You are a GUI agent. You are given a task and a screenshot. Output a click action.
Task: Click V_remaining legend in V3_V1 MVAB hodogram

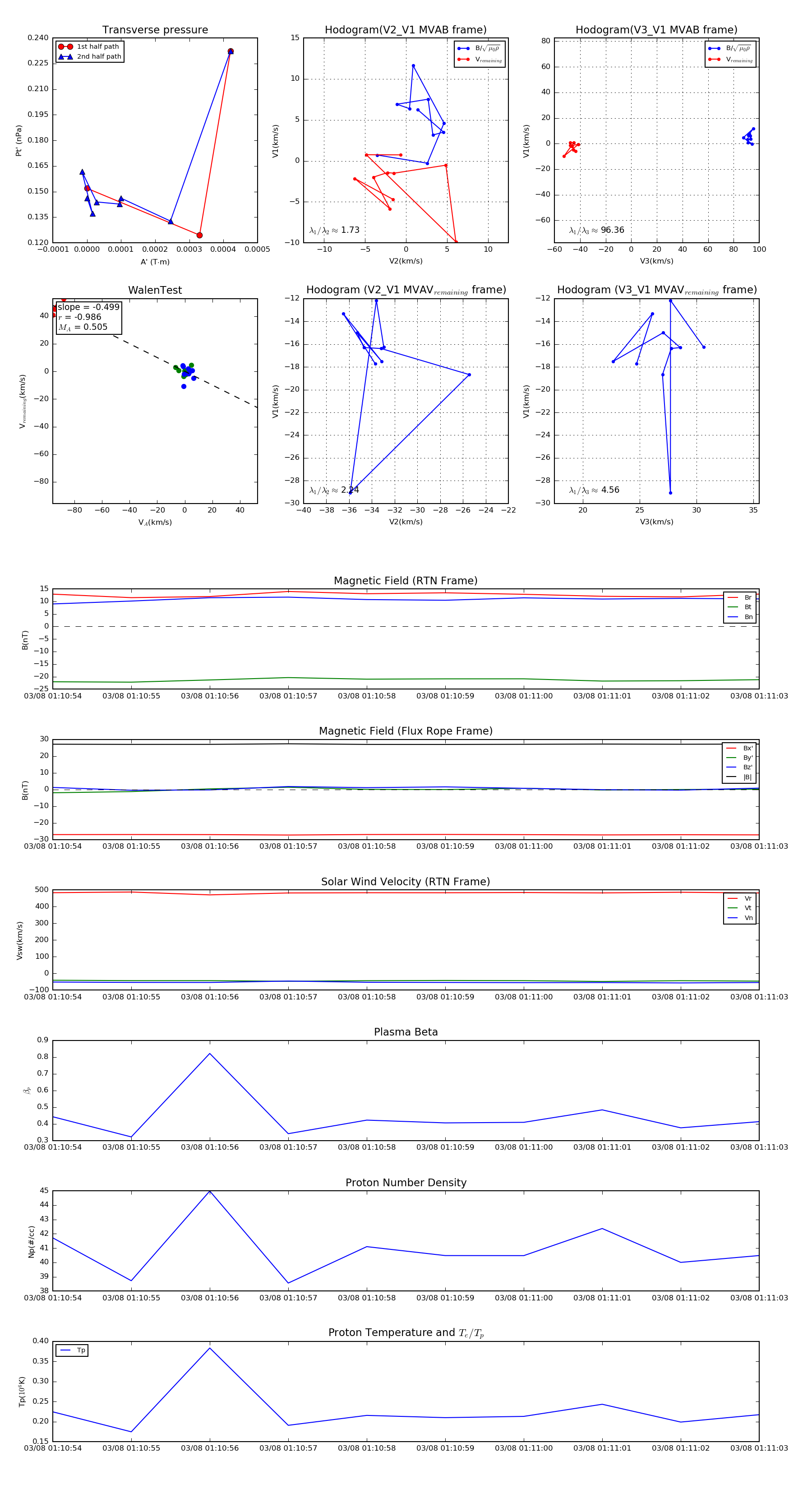[730, 60]
